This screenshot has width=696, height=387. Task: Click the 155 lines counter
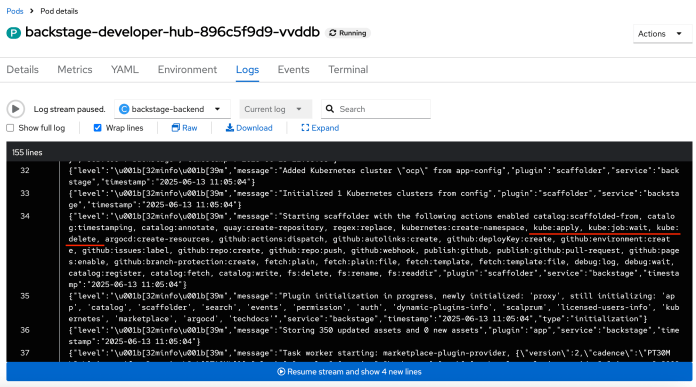tap(27, 152)
